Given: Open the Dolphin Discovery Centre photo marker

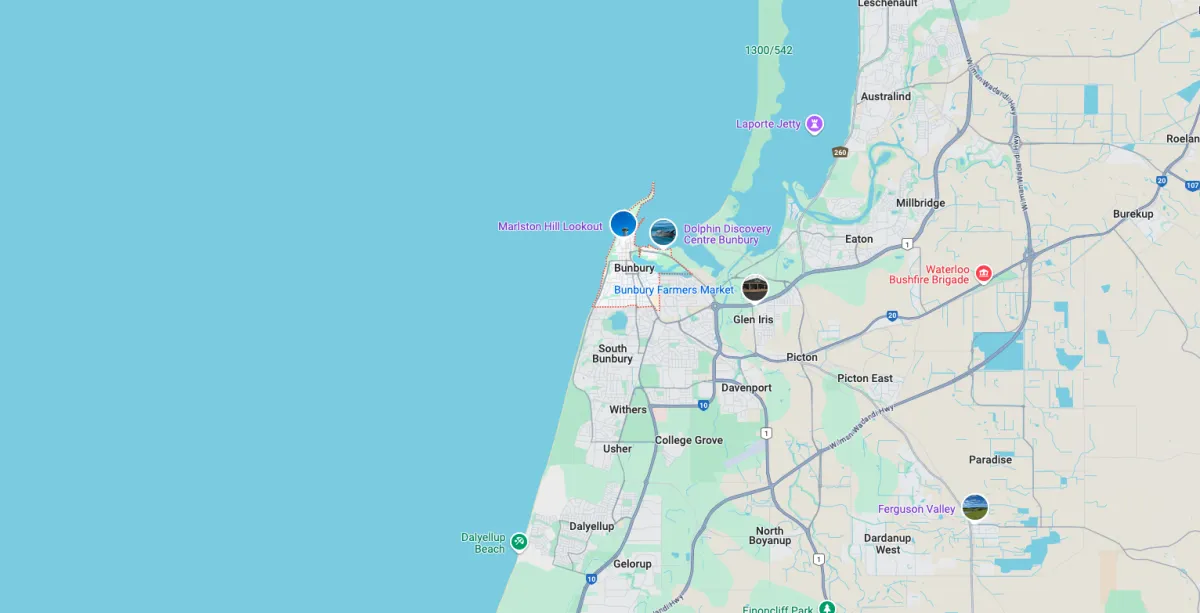Looking at the screenshot, I should point(663,232).
